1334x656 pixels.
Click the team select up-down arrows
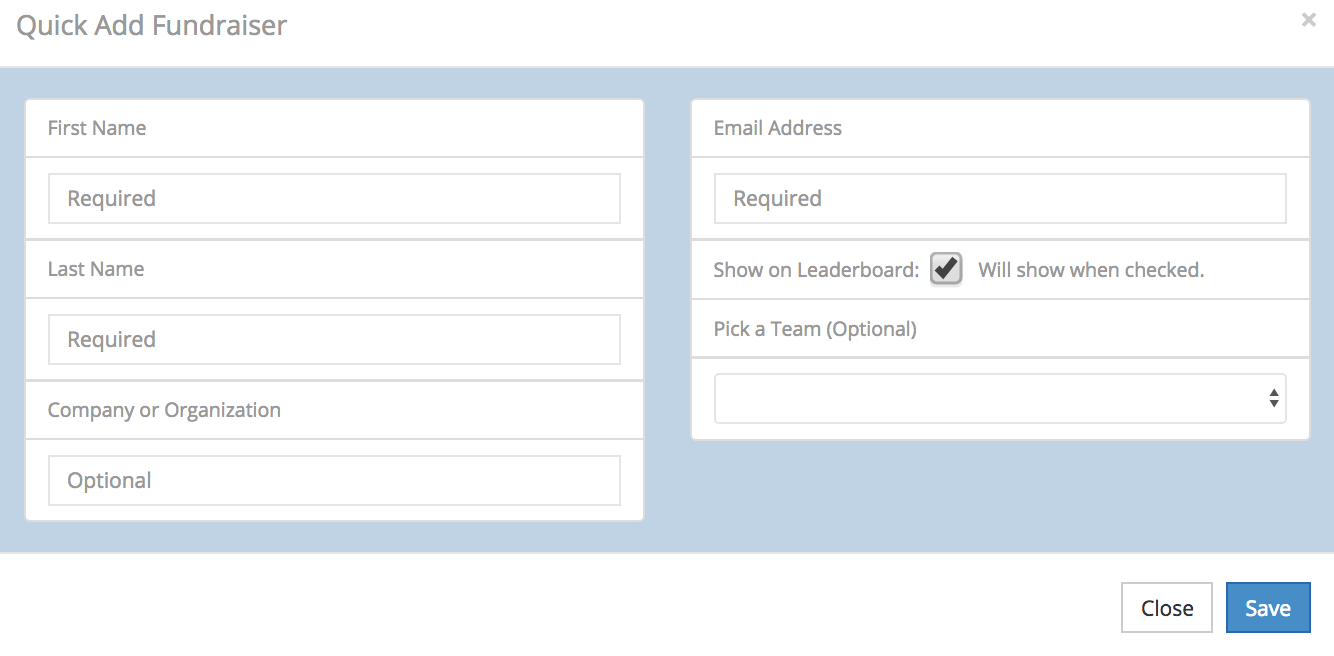pyautogui.click(x=1274, y=399)
